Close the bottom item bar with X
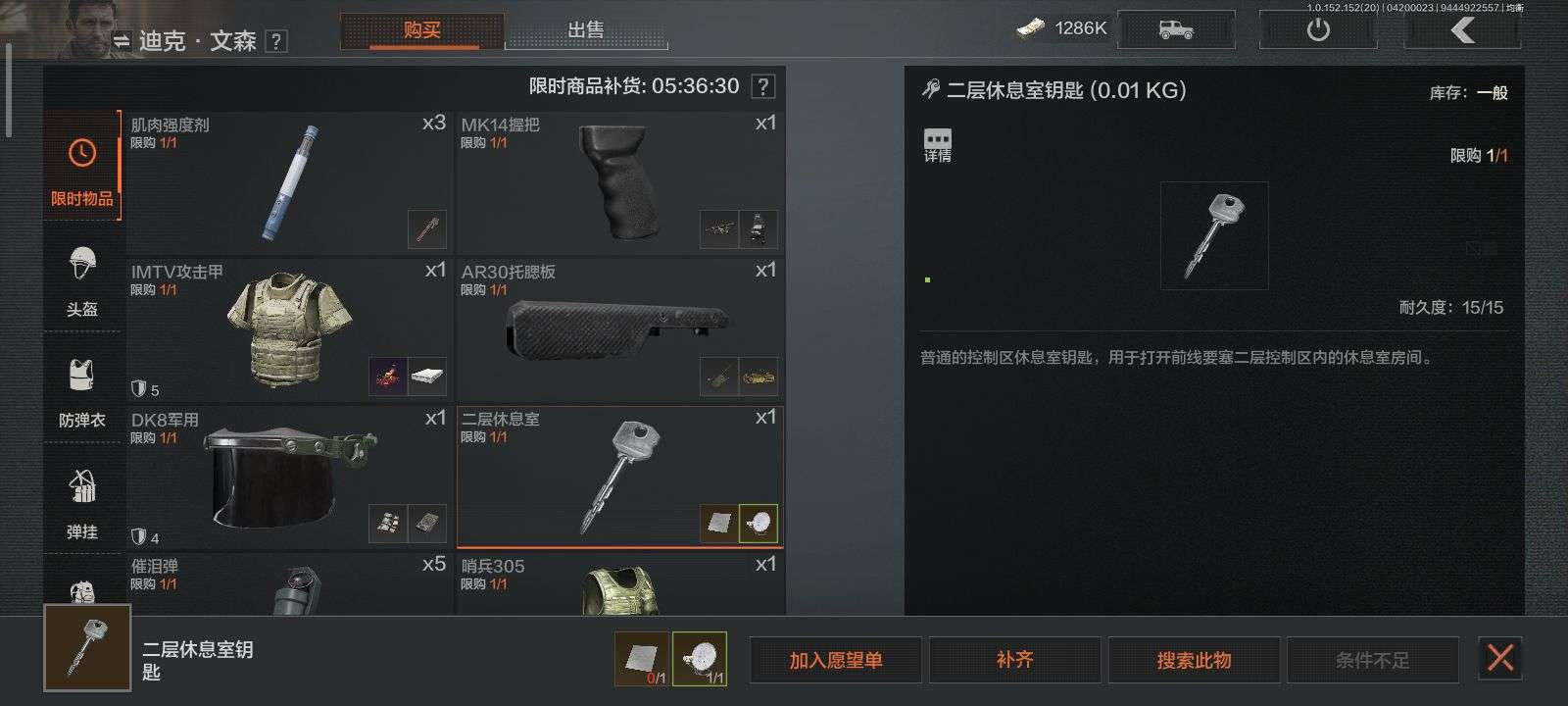Viewport: 1568px width, 706px height. coord(1500,658)
